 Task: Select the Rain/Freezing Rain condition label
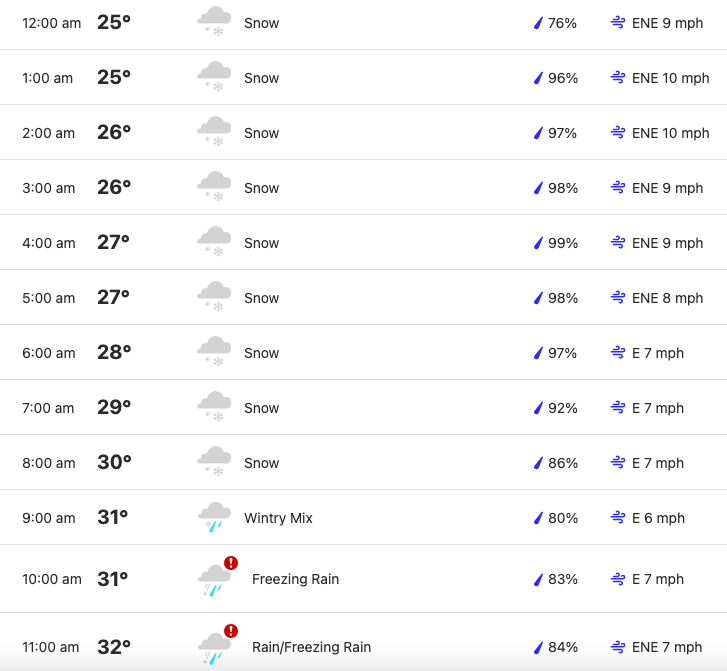(311, 647)
